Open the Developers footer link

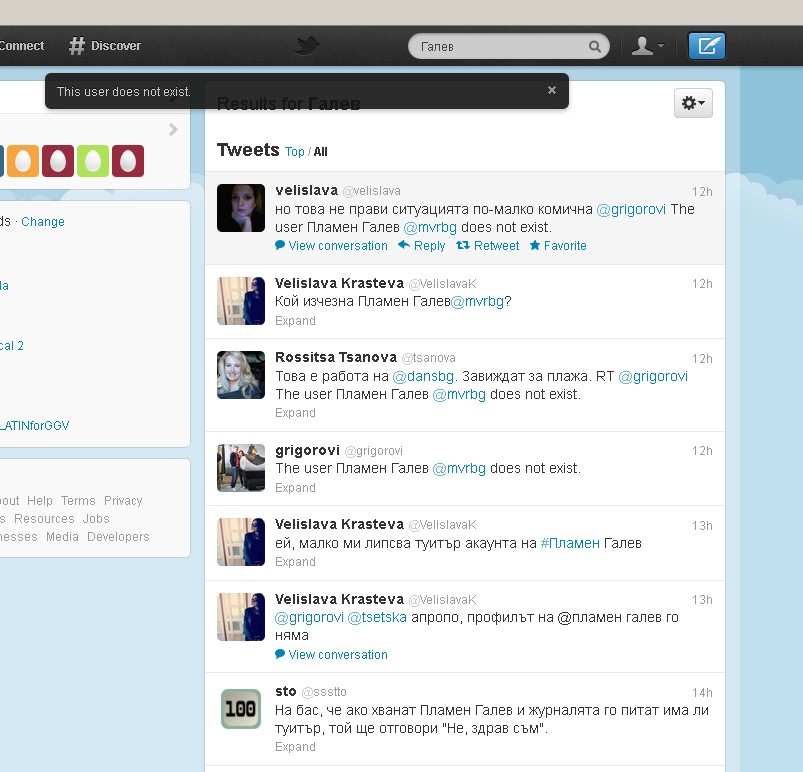tap(118, 537)
